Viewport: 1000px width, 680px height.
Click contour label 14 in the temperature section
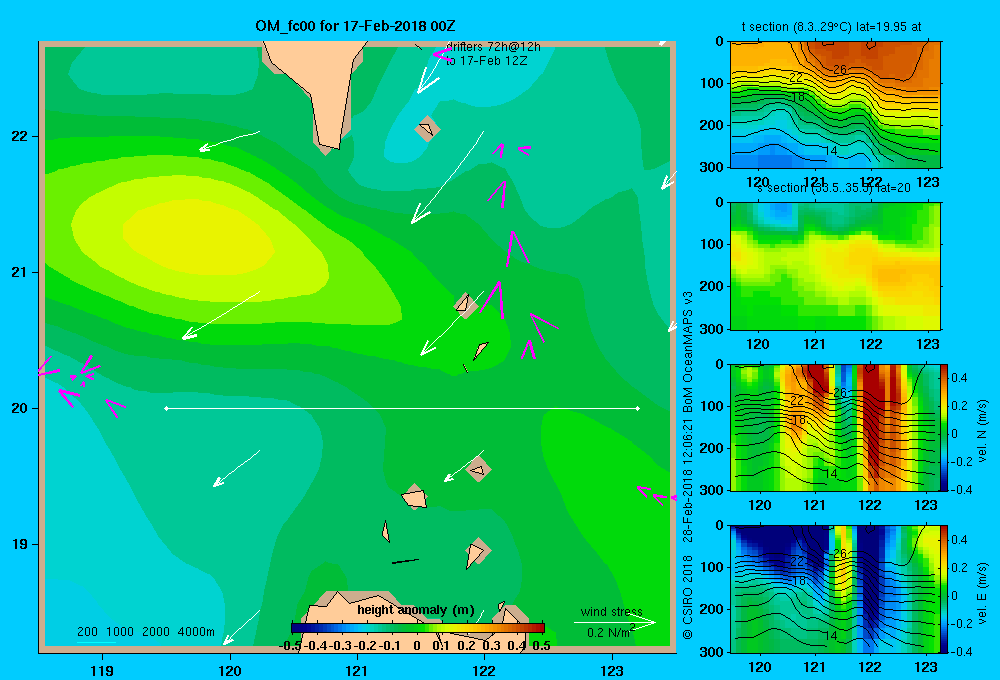pos(830,151)
